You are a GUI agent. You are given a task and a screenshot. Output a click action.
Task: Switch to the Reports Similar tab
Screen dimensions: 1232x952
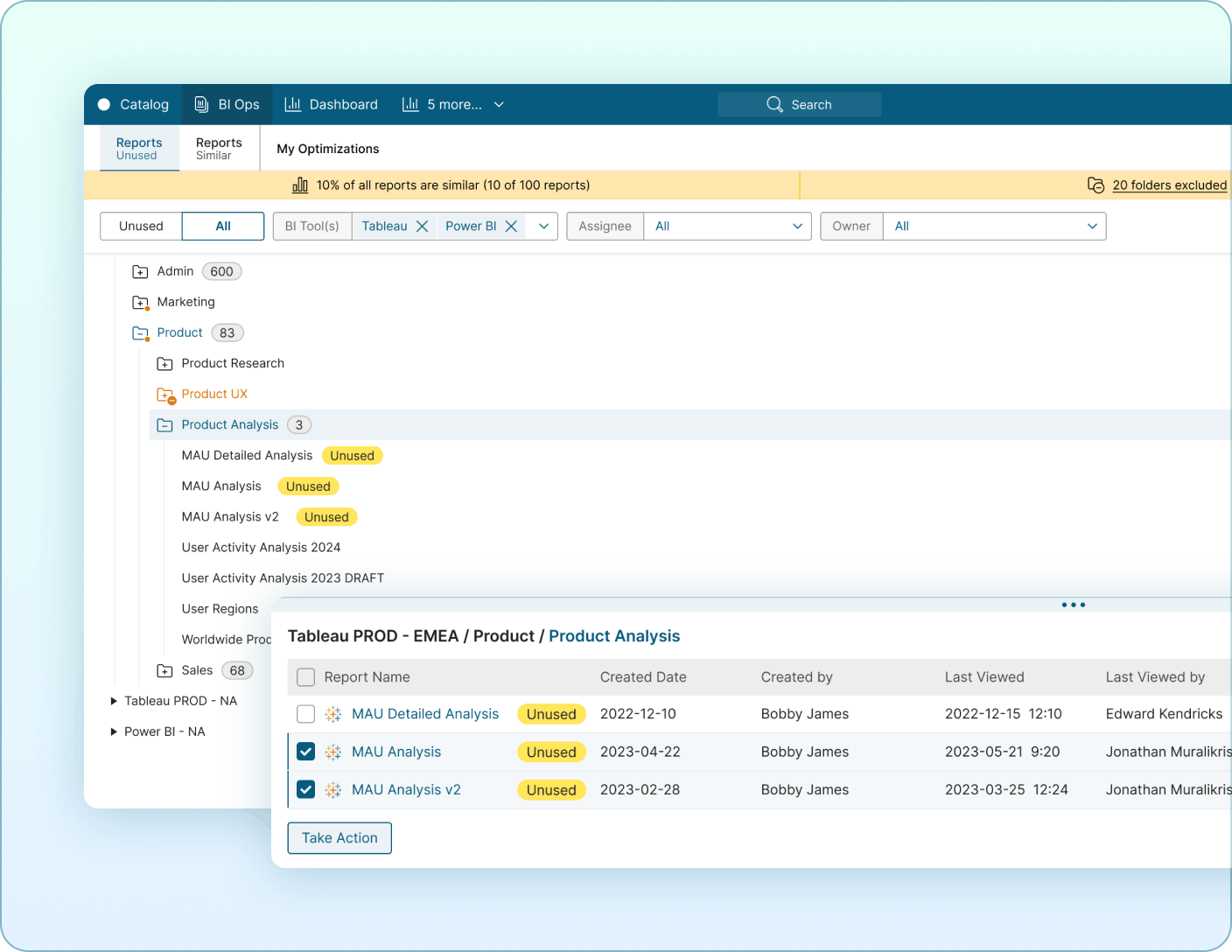point(218,148)
